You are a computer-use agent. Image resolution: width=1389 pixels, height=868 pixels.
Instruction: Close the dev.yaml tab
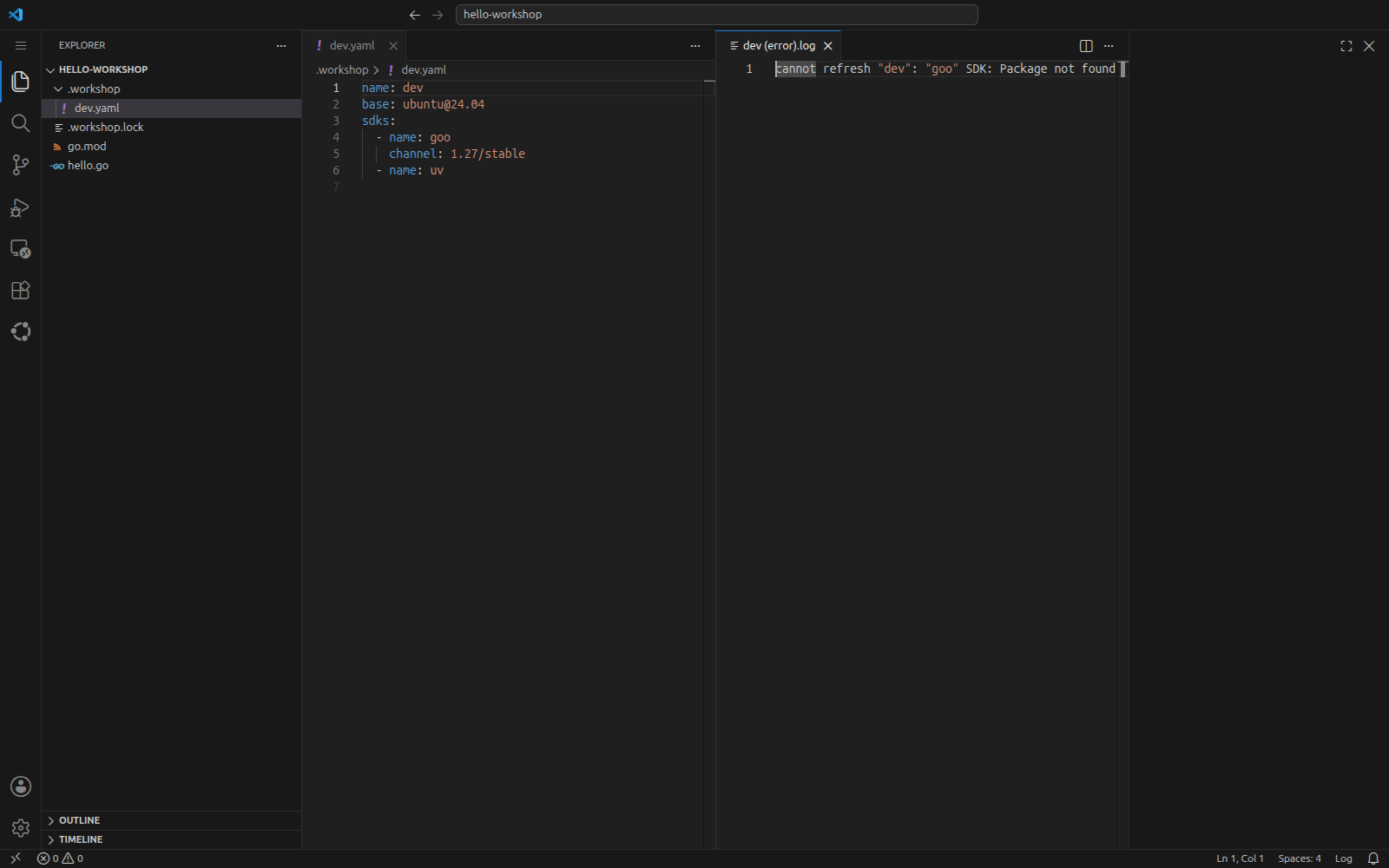[393, 46]
